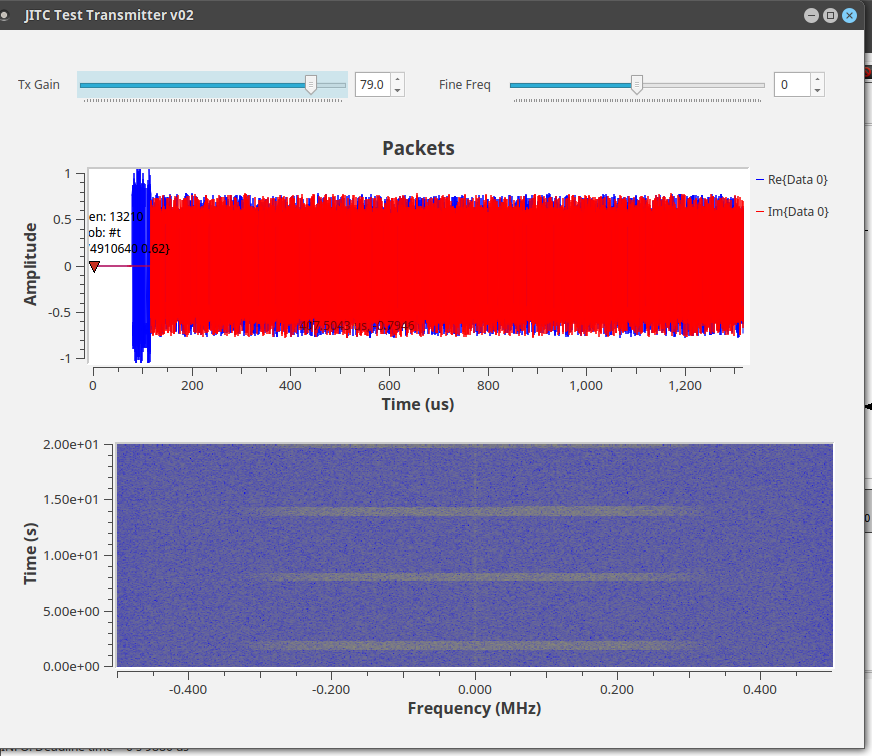This screenshot has height=756, width=872.
Task: Increment Fine Freq using up arrow
Action: [x=817, y=79]
